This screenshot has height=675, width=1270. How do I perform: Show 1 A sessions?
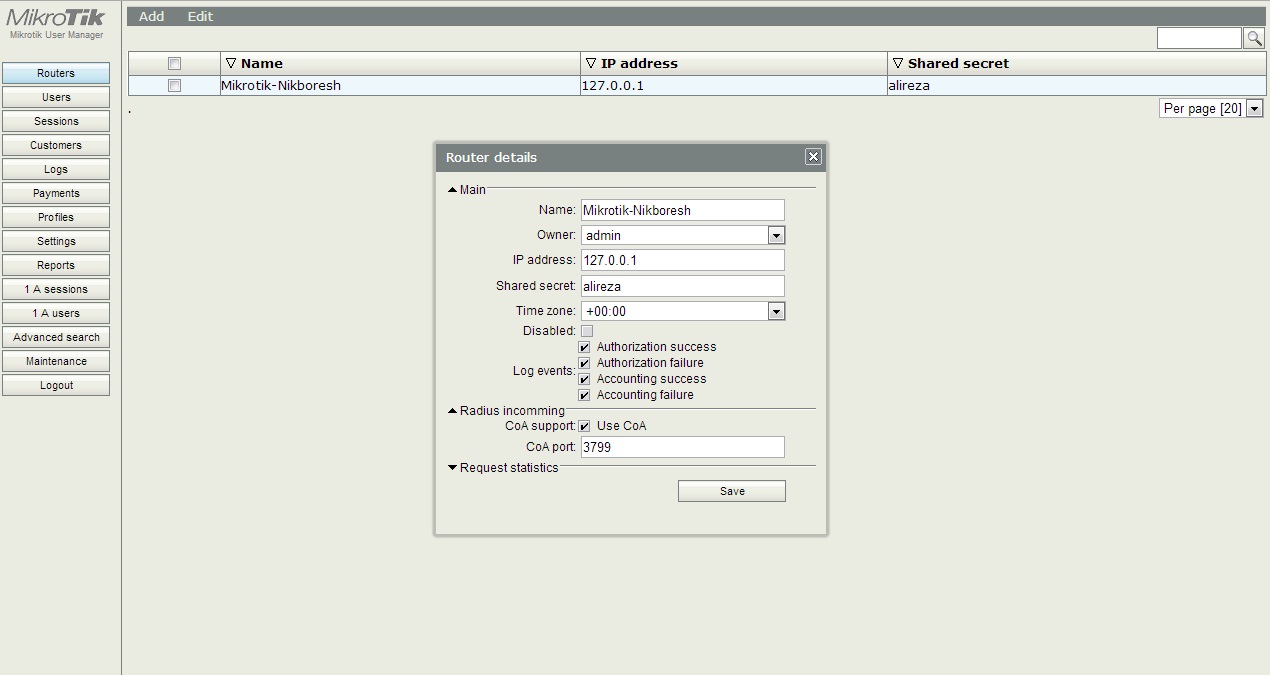click(x=56, y=289)
